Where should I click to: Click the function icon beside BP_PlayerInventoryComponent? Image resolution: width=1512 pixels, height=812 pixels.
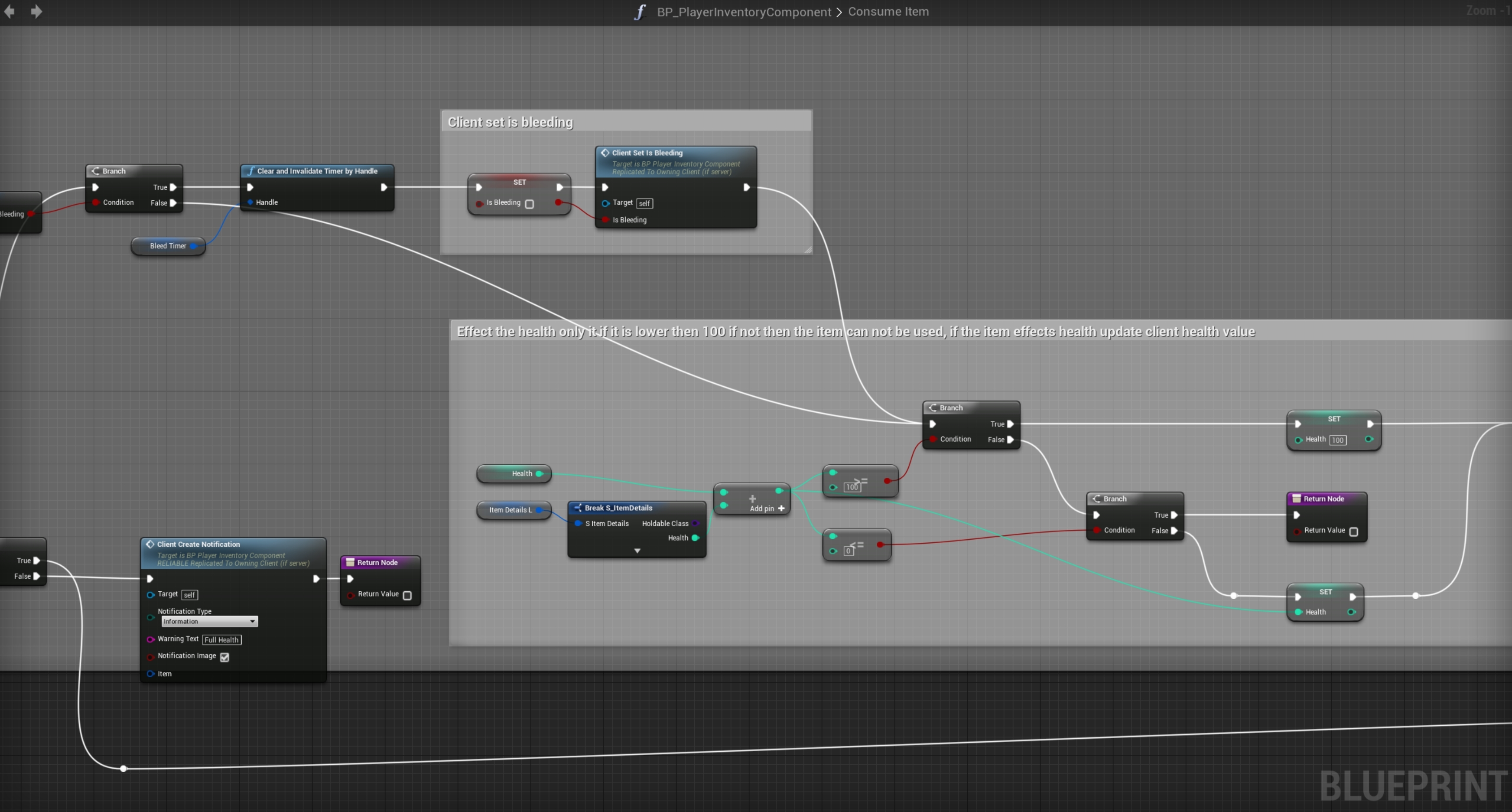[x=640, y=12]
